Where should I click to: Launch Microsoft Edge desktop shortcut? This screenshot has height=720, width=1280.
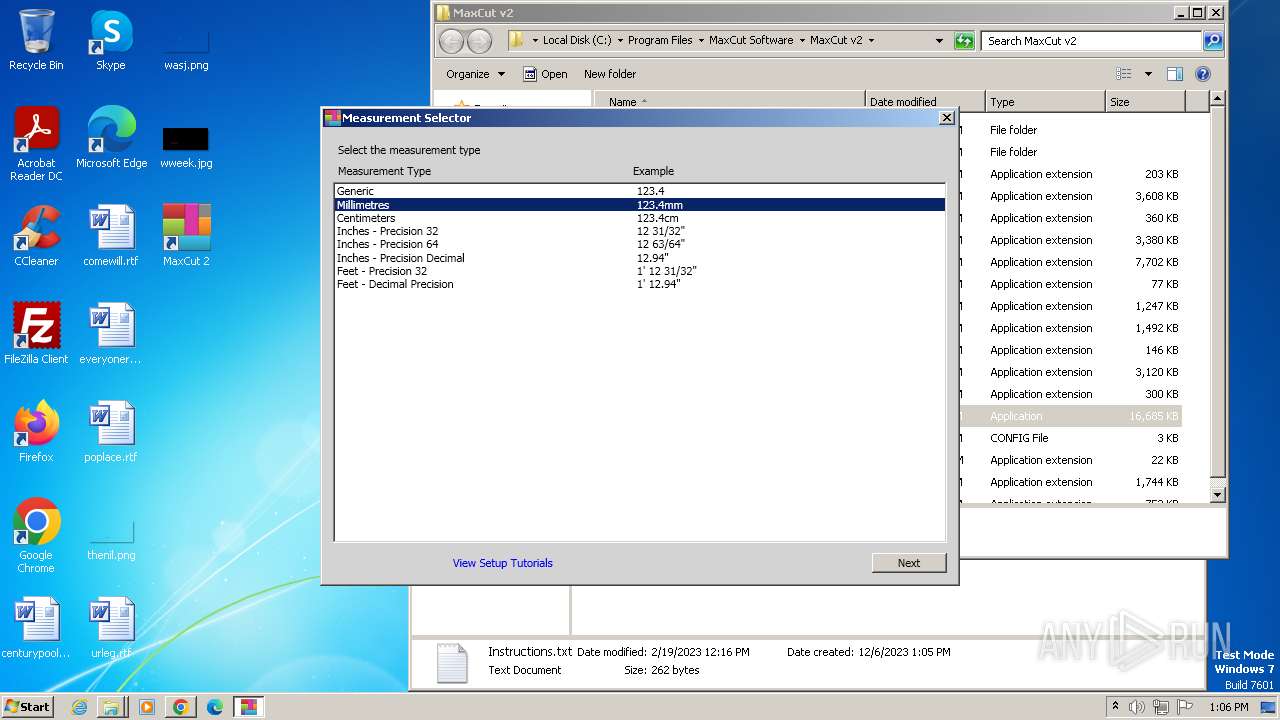click(x=111, y=138)
